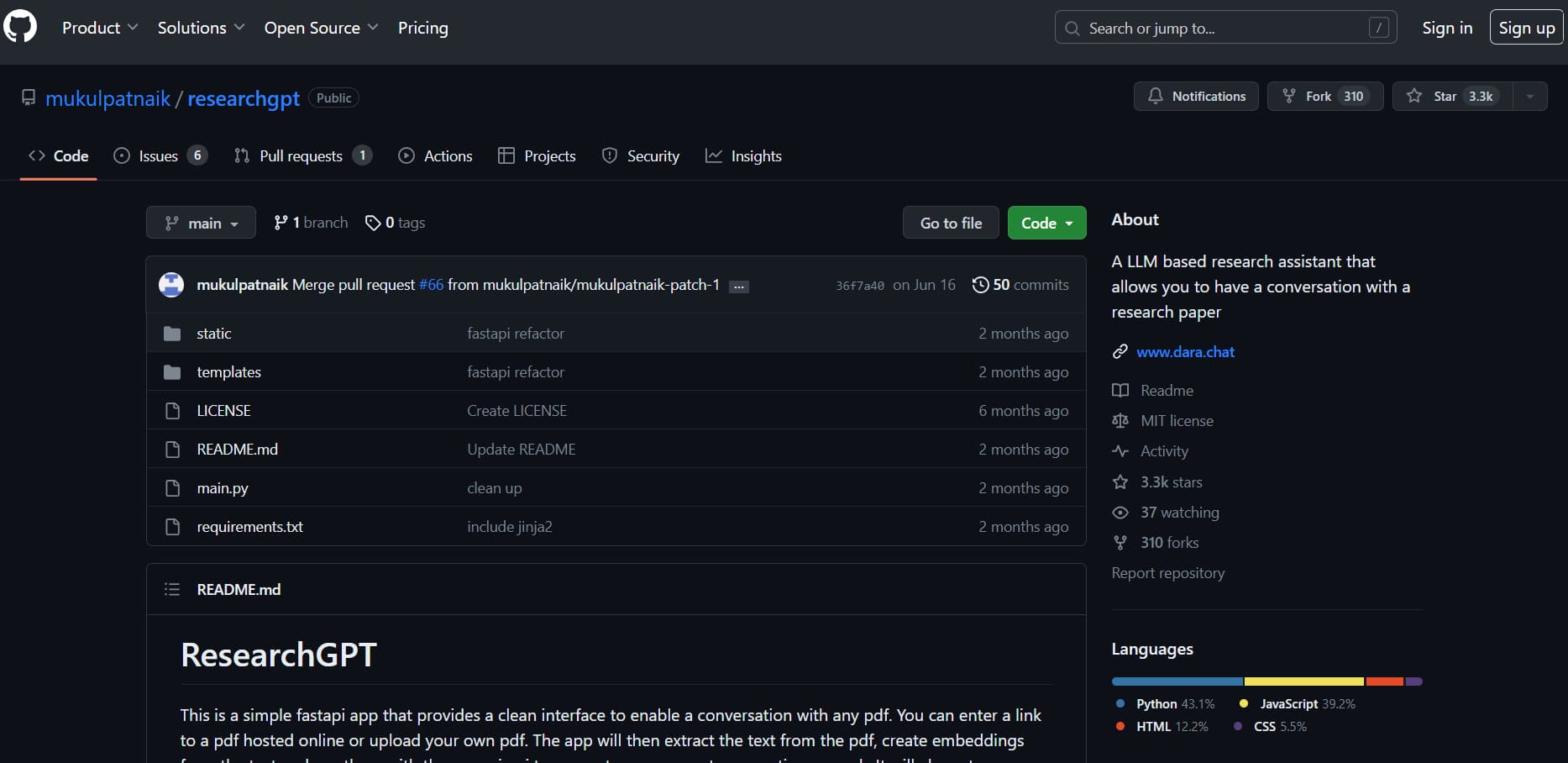Open the star lists dropdown arrow
The image size is (1568, 763).
[1529, 97]
